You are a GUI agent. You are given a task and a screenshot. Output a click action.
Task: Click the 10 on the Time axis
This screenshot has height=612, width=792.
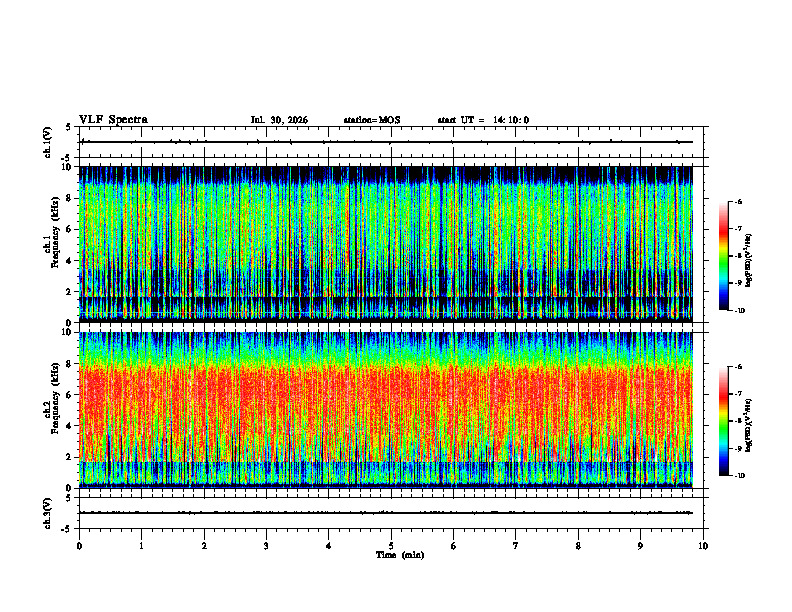(703, 546)
